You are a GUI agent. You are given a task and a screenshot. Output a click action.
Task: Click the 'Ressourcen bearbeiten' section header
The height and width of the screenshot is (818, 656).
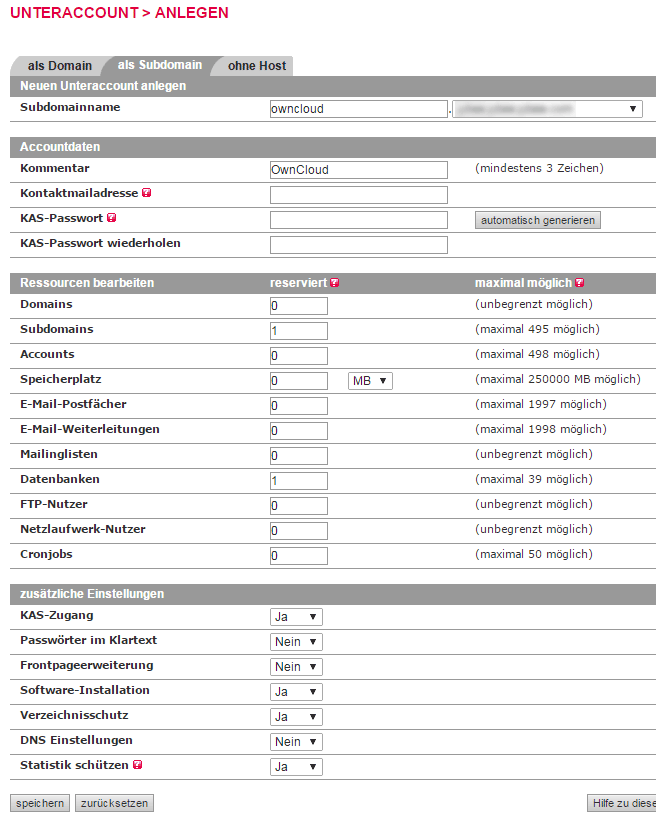[87, 283]
